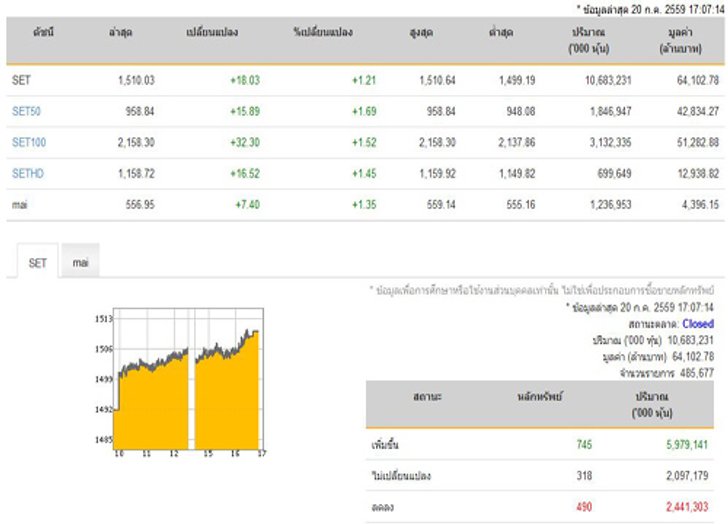728x524 pixels.
Task: Click SET value cell 64,102.78 in index table
Action: pos(698,80)
